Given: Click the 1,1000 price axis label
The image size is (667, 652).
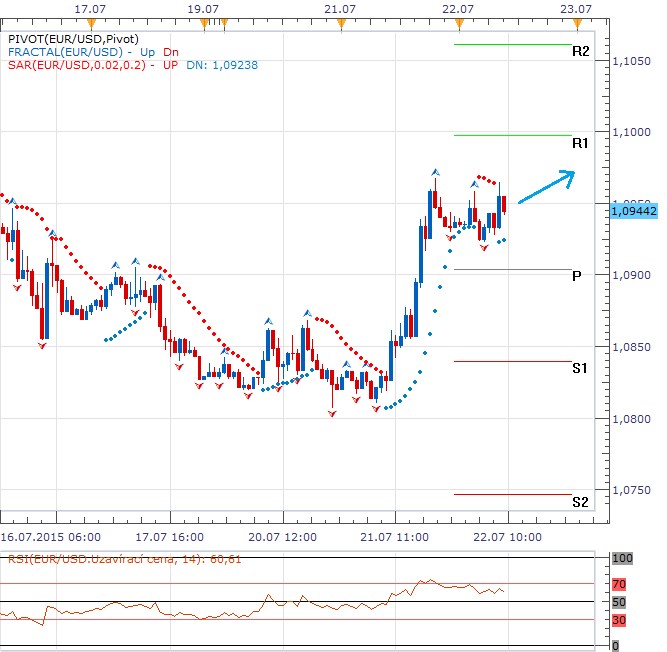Looking at the screenshot, I should 632,133.
